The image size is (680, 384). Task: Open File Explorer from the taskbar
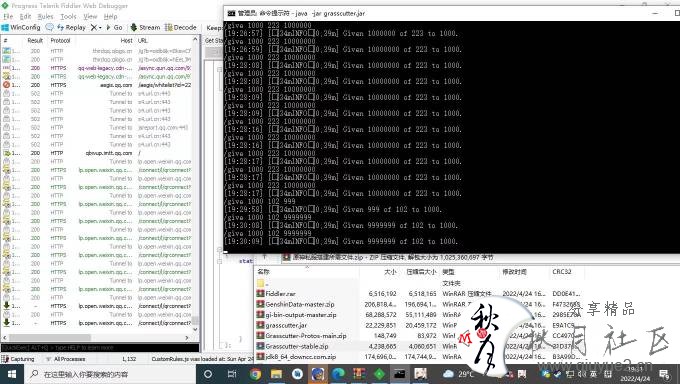coord(276,374)
